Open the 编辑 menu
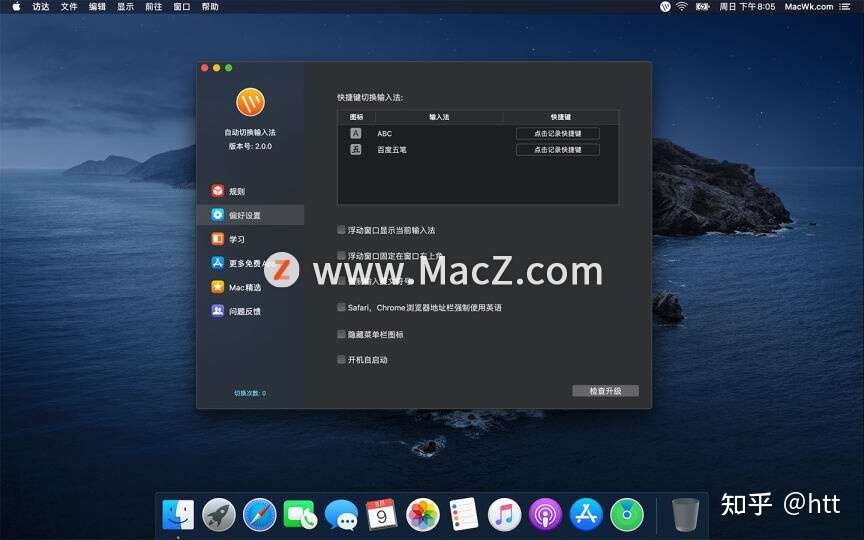This screenshot has width=864, height=540. coord(97,7)
